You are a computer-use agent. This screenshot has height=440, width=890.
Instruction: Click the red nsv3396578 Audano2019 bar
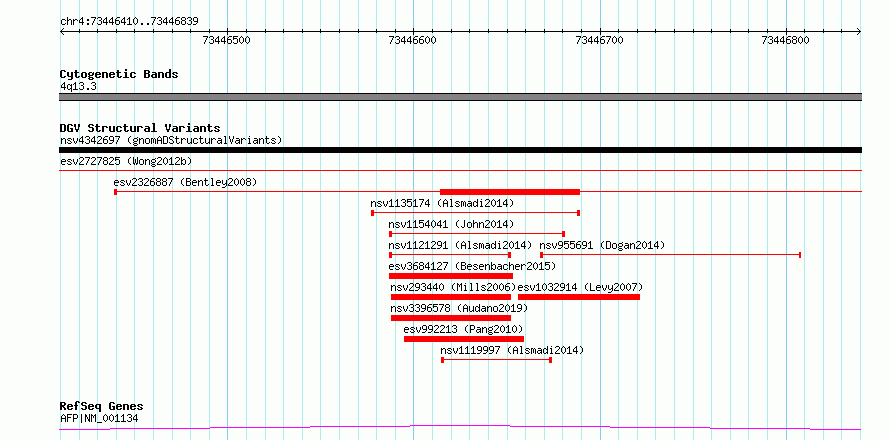(451, 318)
